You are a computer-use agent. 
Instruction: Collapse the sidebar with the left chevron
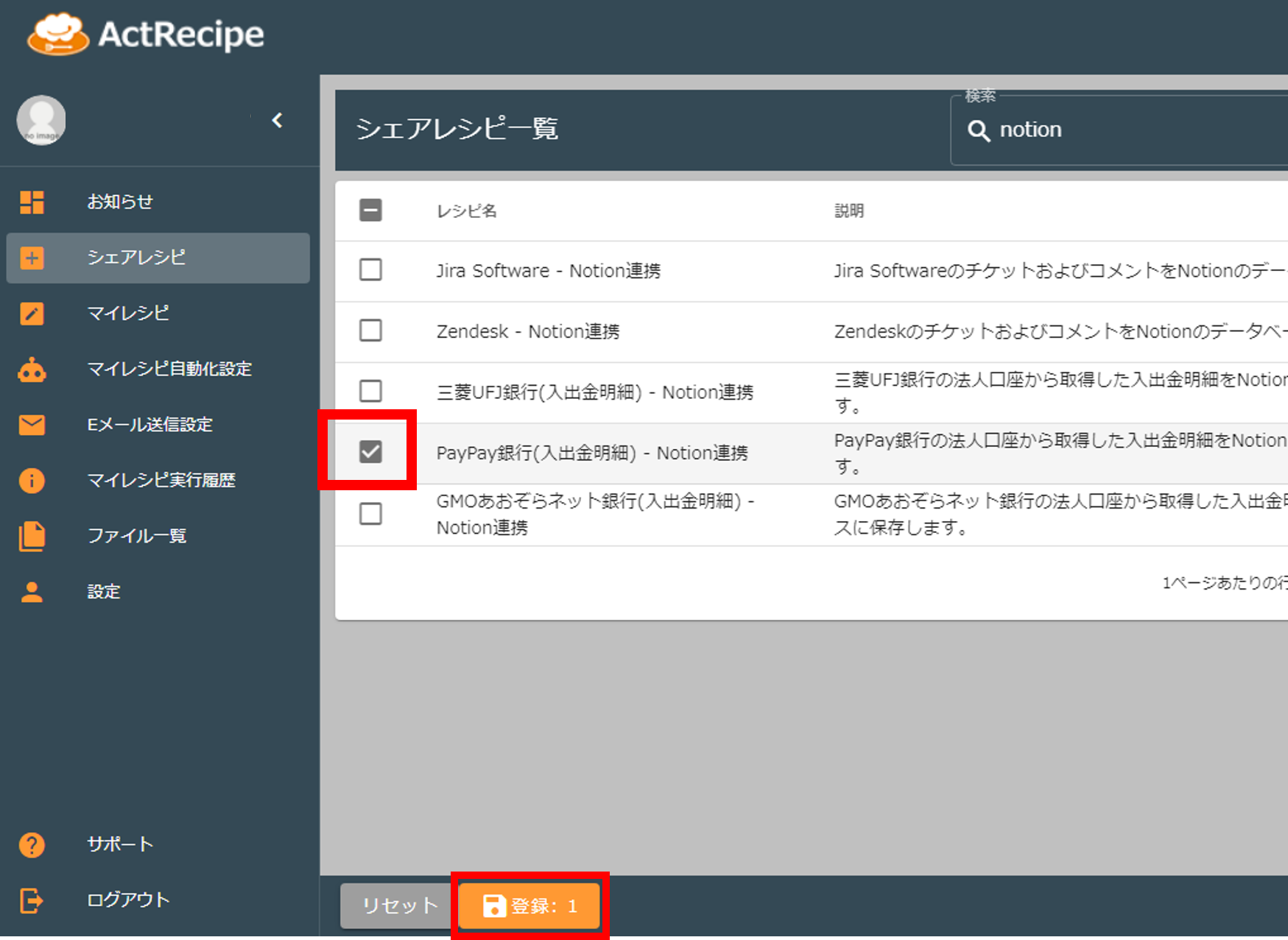pos(277,121)
